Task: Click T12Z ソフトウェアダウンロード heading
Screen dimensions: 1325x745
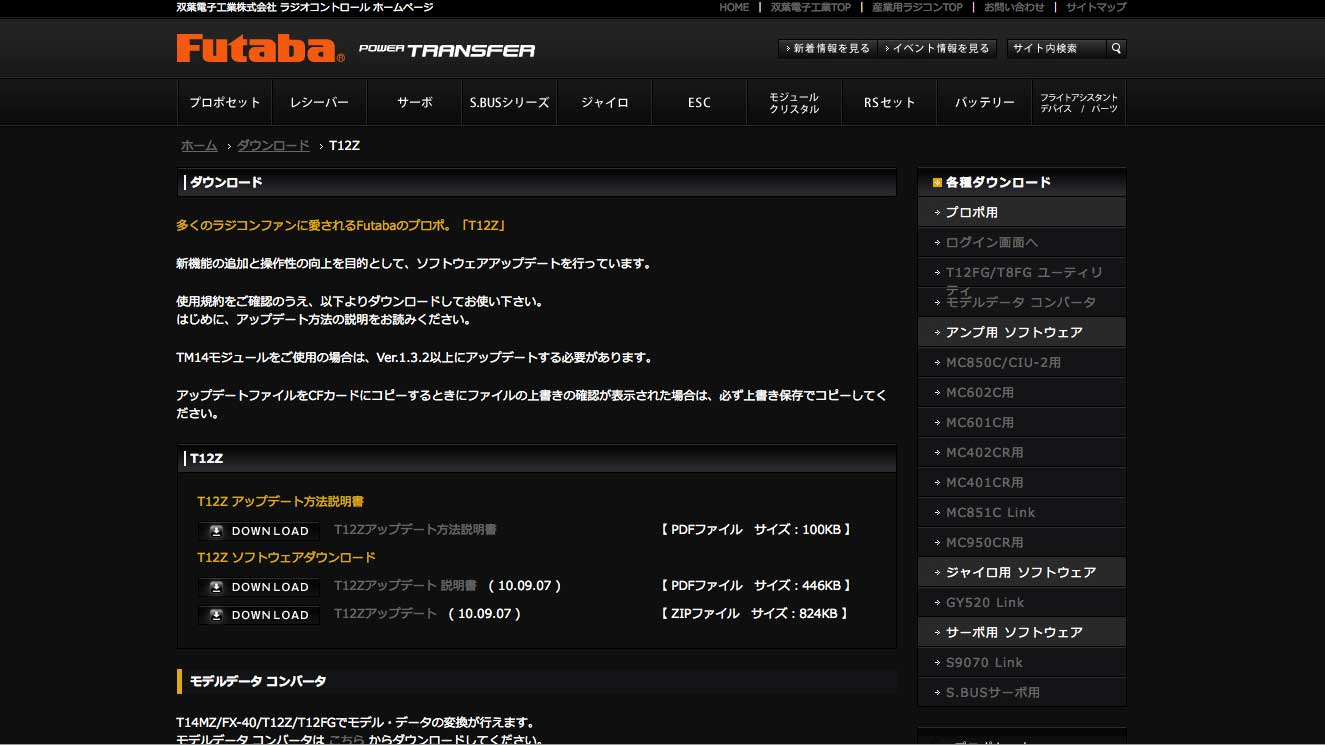Action: [x=286, y=557]
